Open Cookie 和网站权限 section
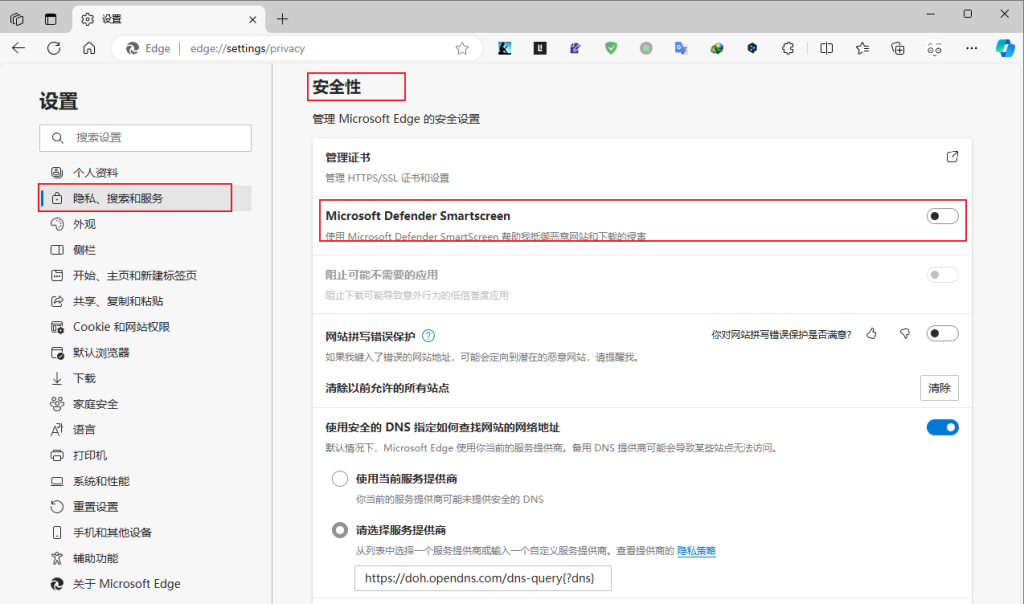This screenshot has height=604, width=1024. pyautogui.click(x=145, y=326)
